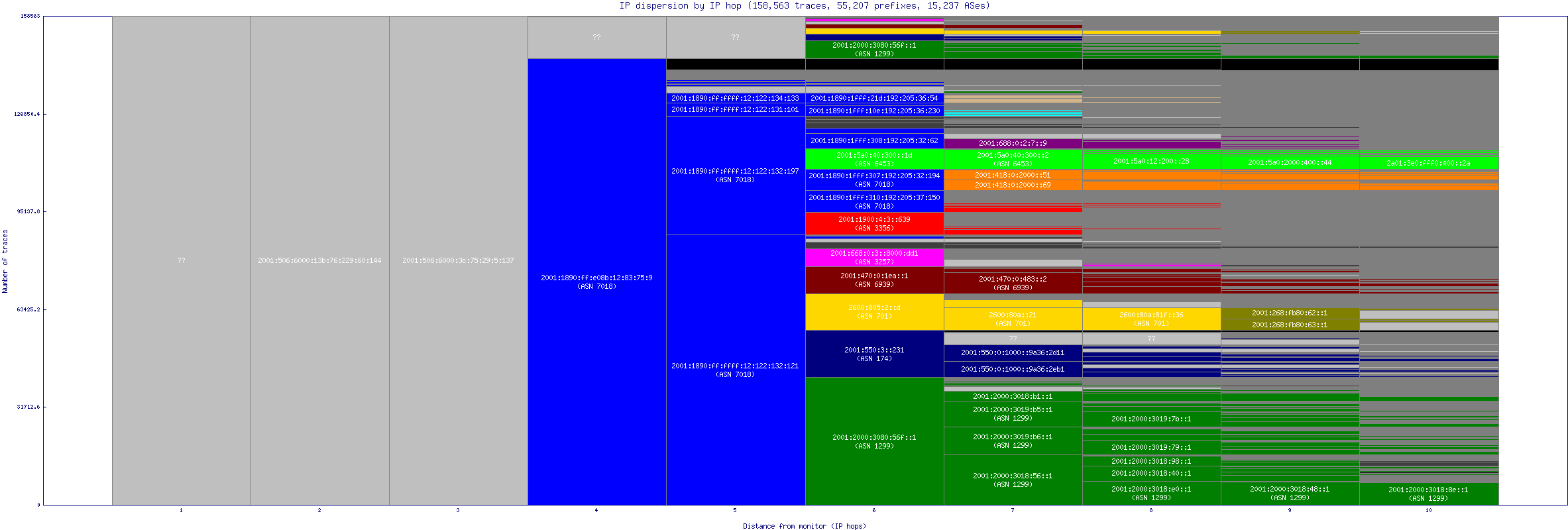
Task: Select green block 2001:2000:3019:b6::1
Action: pos(1013,441)
